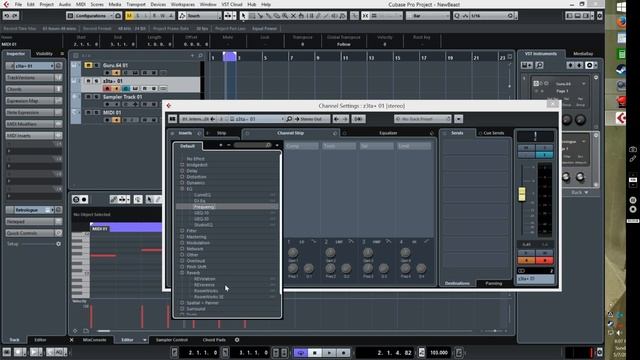
Task: Click the Find Instruments magnifier in VST Instruments
Action: (x=539, y=65)
